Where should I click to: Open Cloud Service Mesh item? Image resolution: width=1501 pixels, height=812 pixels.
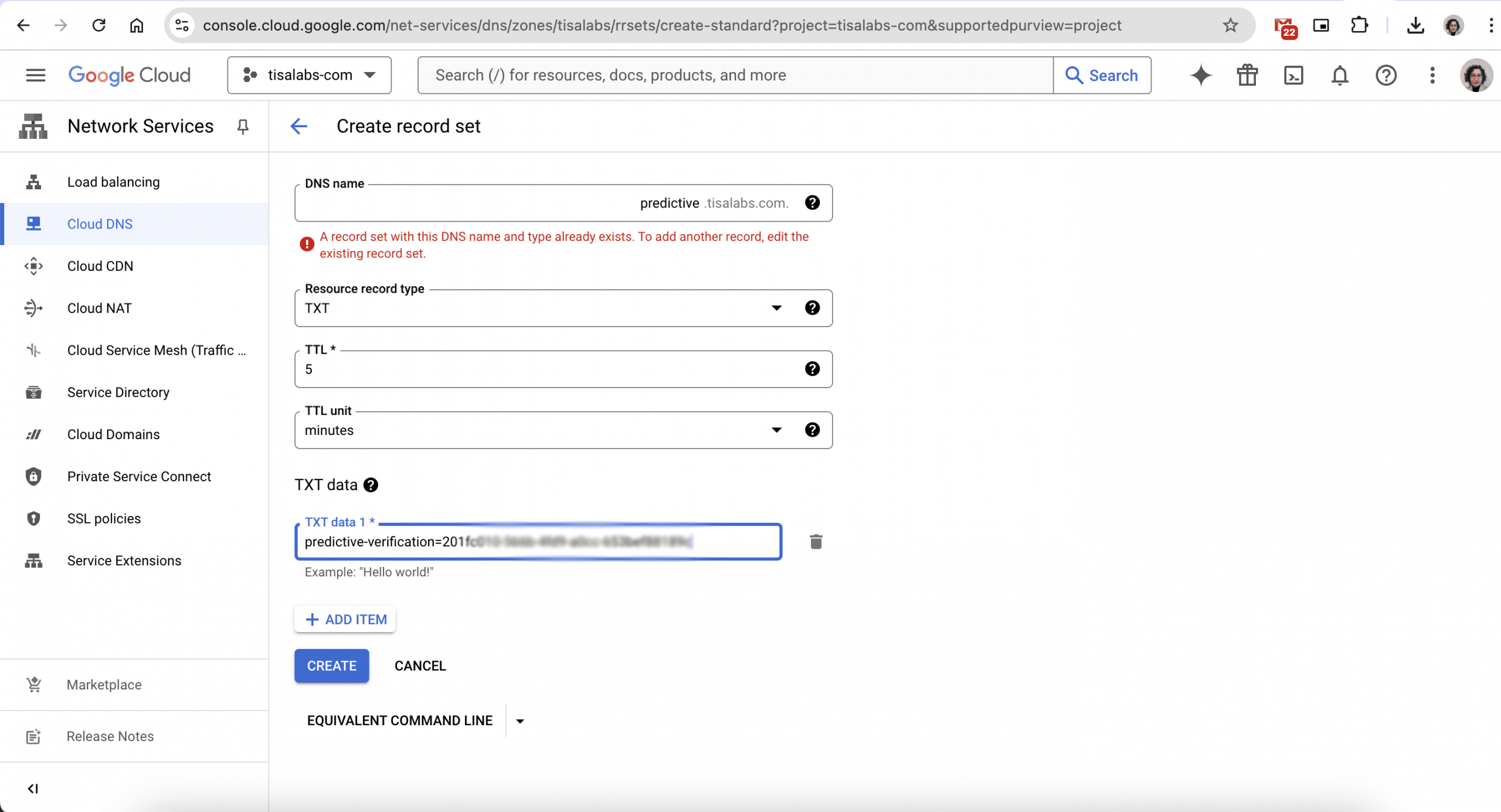[134, 350]
